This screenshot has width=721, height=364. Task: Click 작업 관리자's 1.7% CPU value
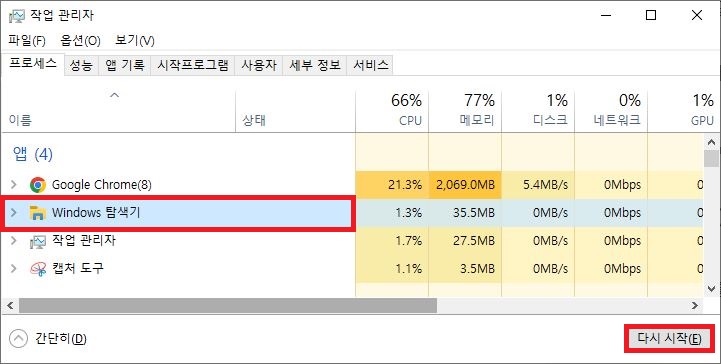tap(409, 240)
